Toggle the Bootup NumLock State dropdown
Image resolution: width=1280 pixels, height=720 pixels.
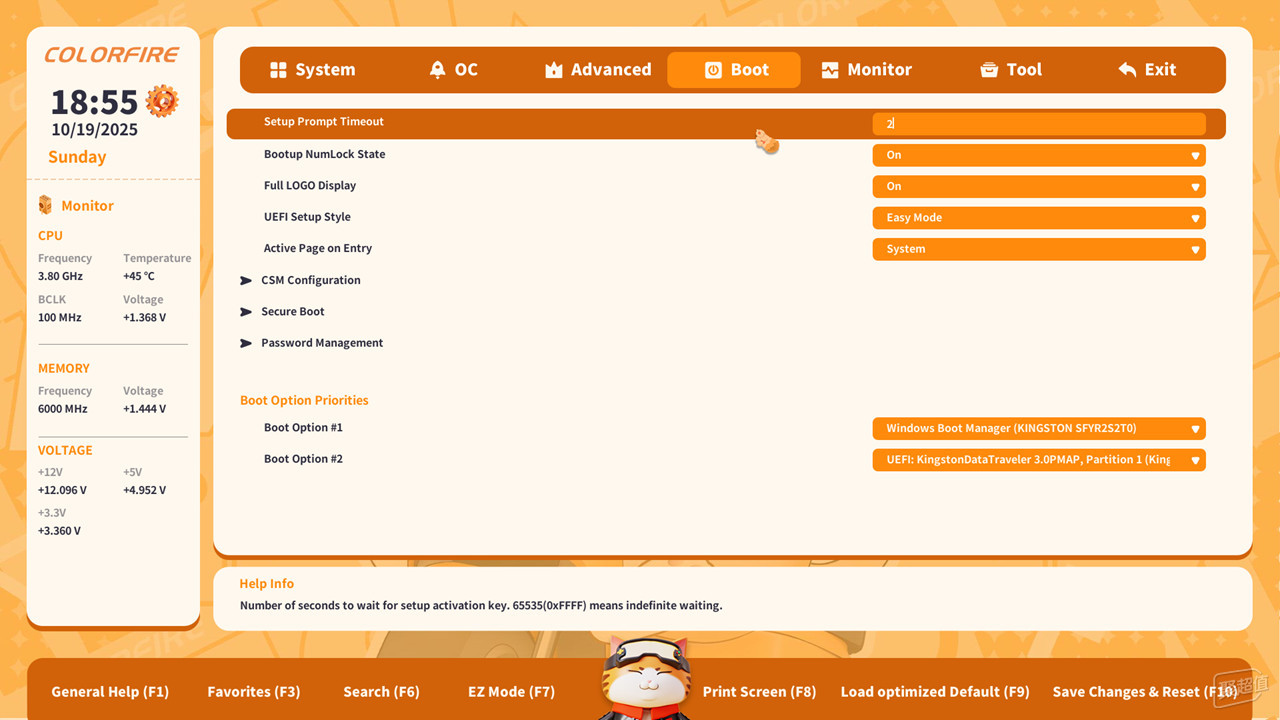1038,155
